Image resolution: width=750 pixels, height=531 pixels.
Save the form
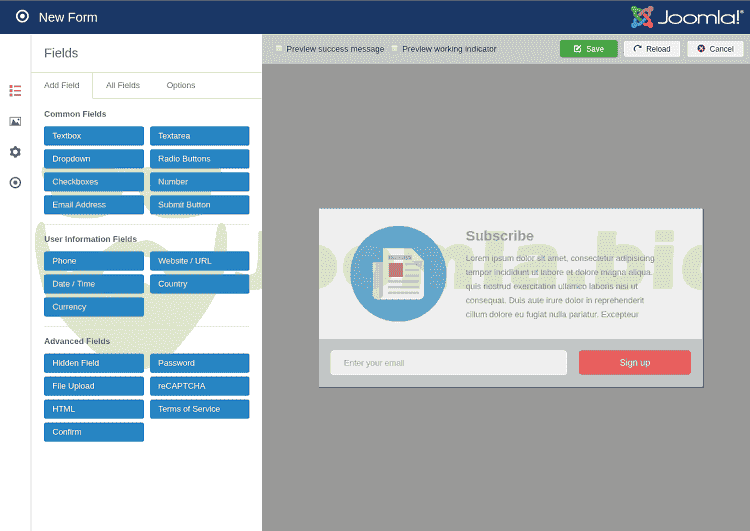(x=588, y=49)
